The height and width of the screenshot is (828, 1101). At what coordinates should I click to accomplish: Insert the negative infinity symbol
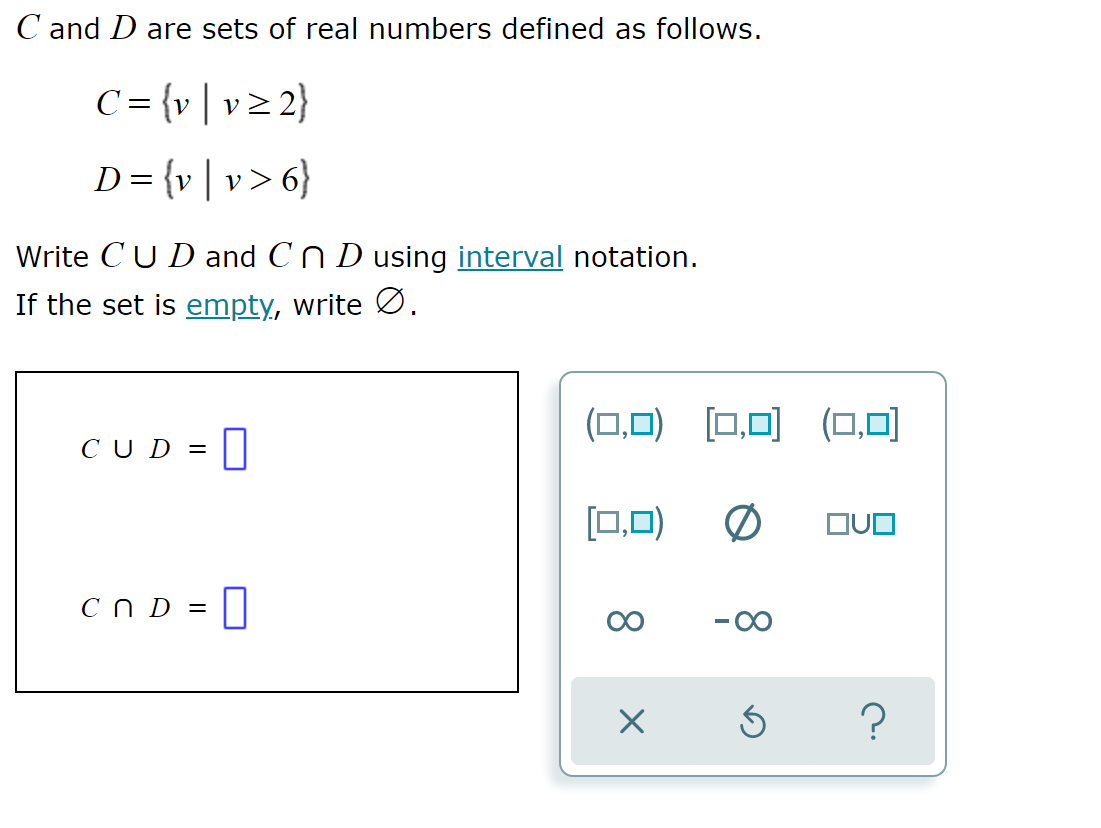point(744,620)
